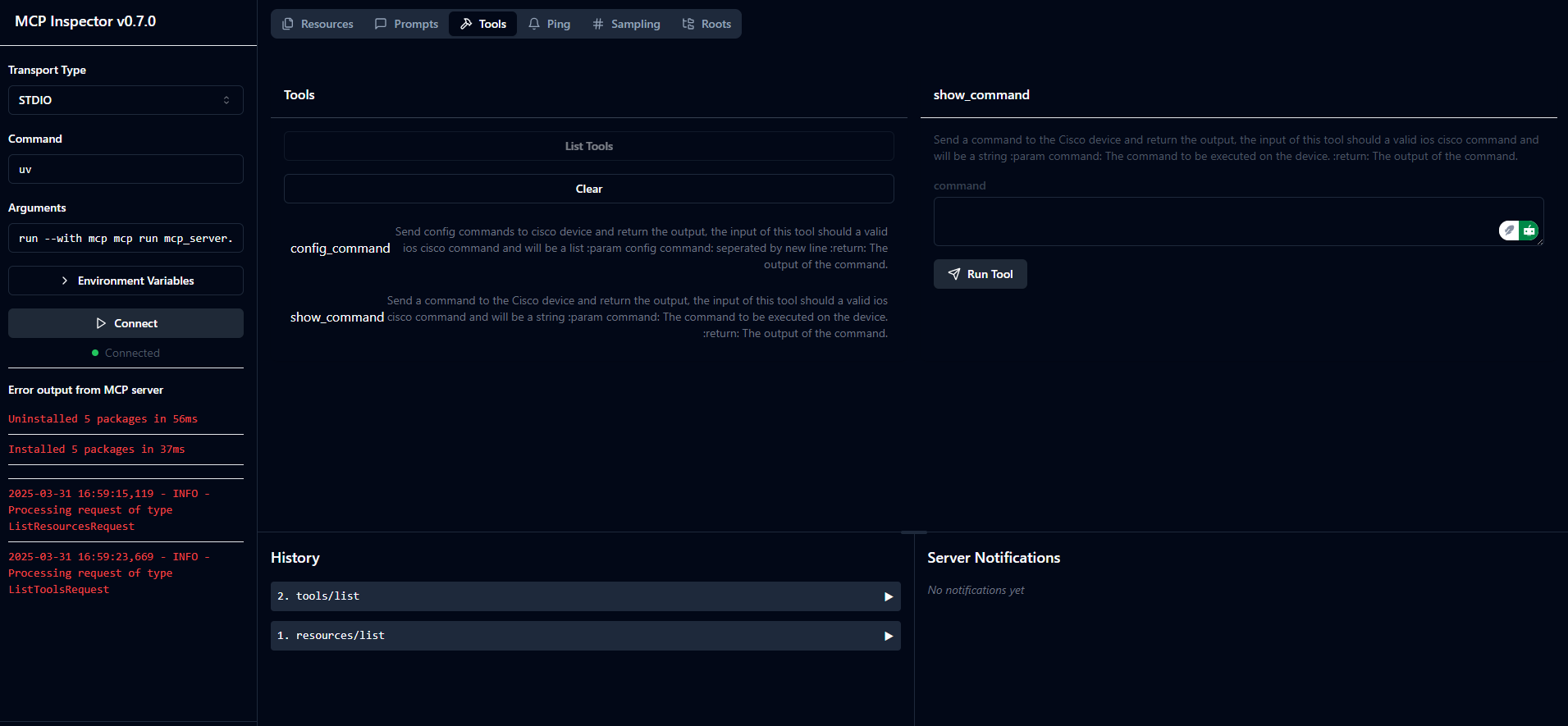
Task: Click the message icon of Prompts tab
Action: (381, 24)
